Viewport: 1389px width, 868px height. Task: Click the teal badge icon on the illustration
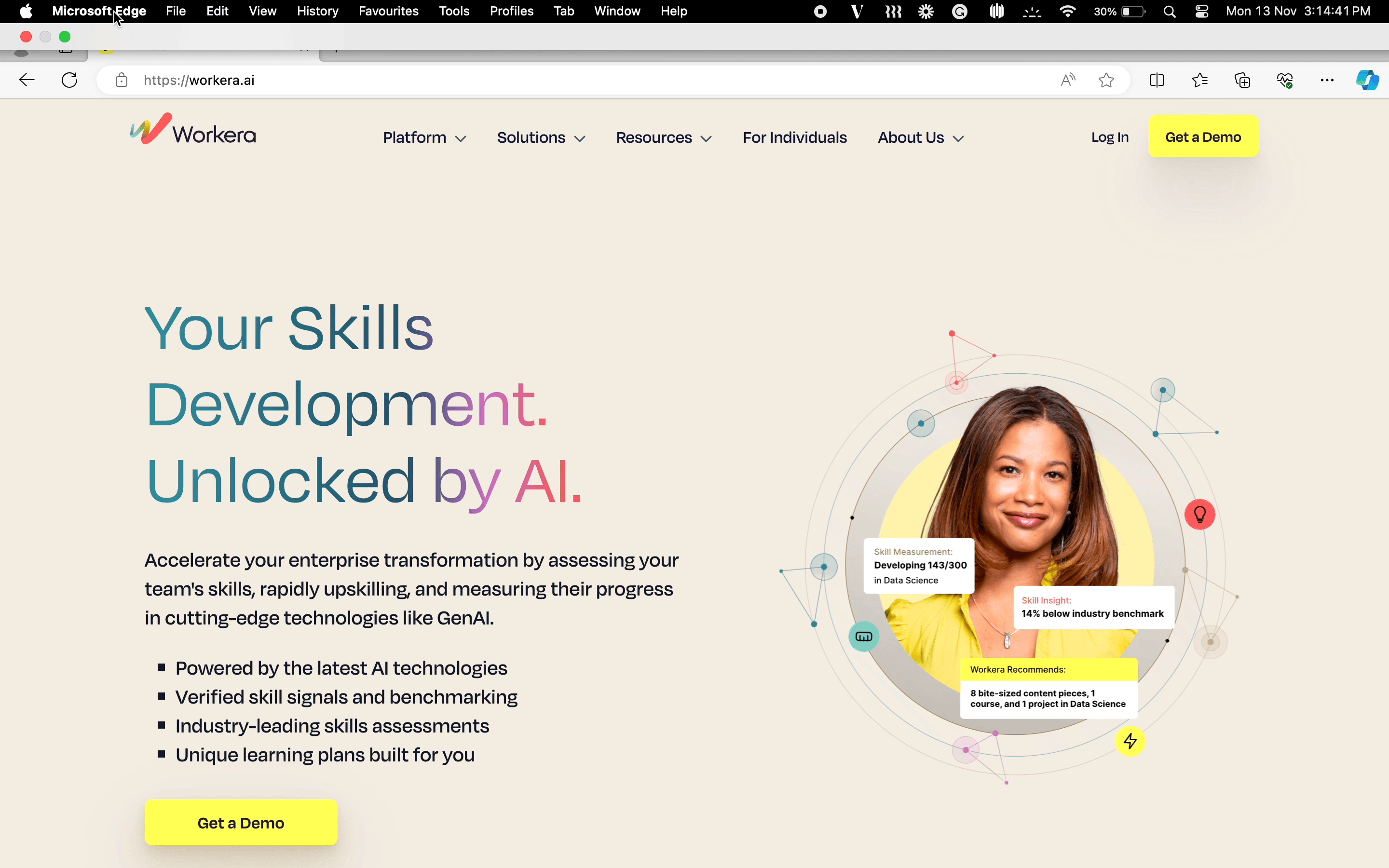click(864, 636)
